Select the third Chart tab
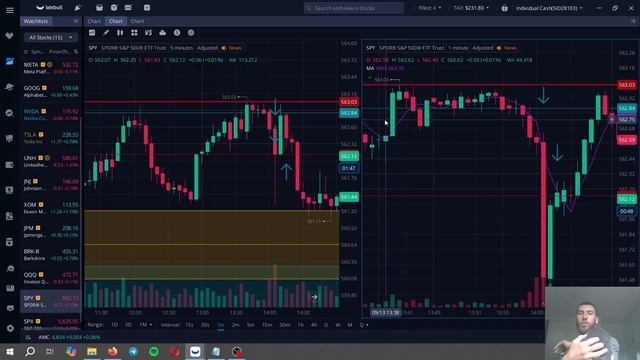Screen dimensions: 640x360 [x=137, y=21]
